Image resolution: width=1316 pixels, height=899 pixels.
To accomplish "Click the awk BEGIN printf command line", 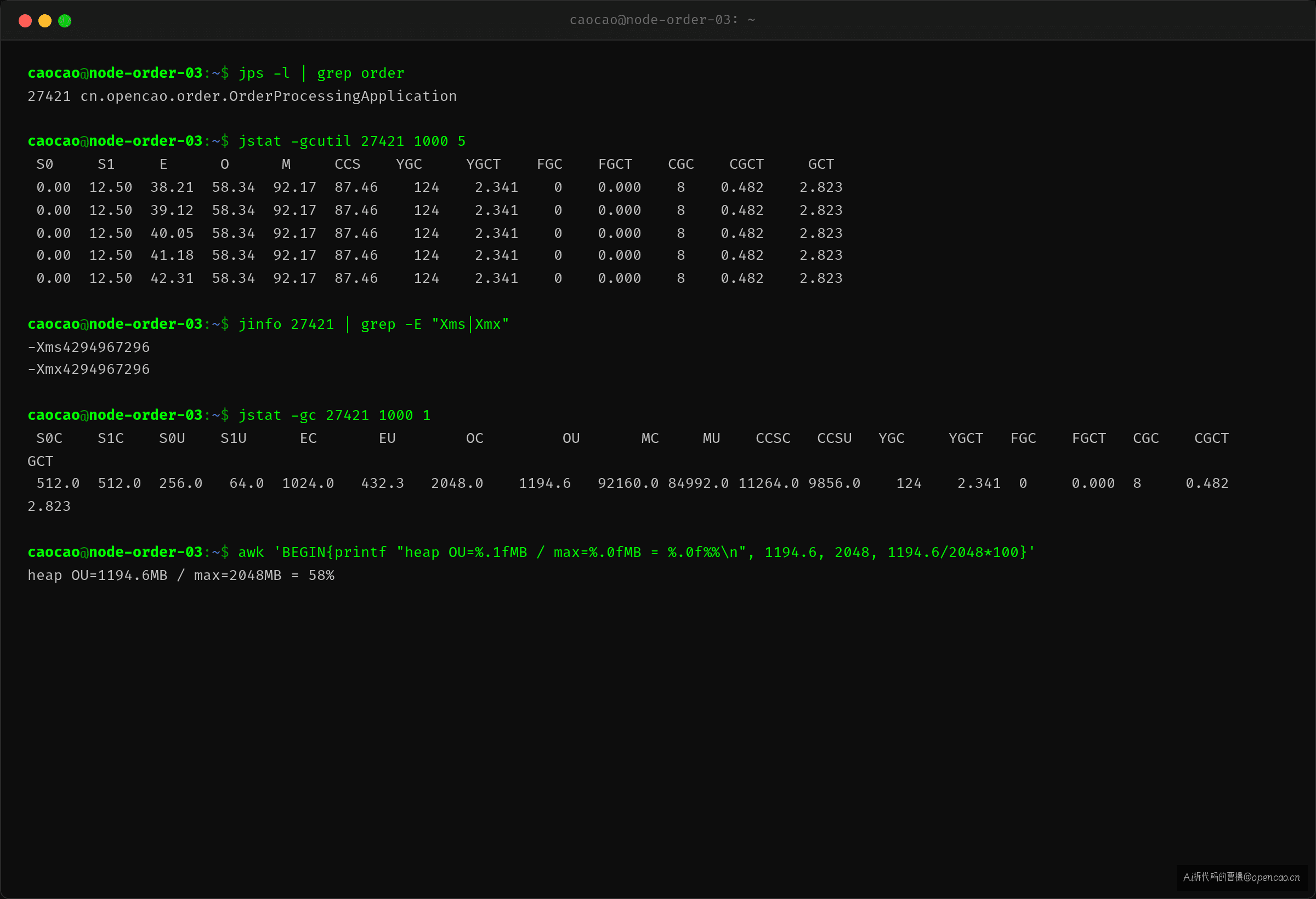I will coord(637,553).
